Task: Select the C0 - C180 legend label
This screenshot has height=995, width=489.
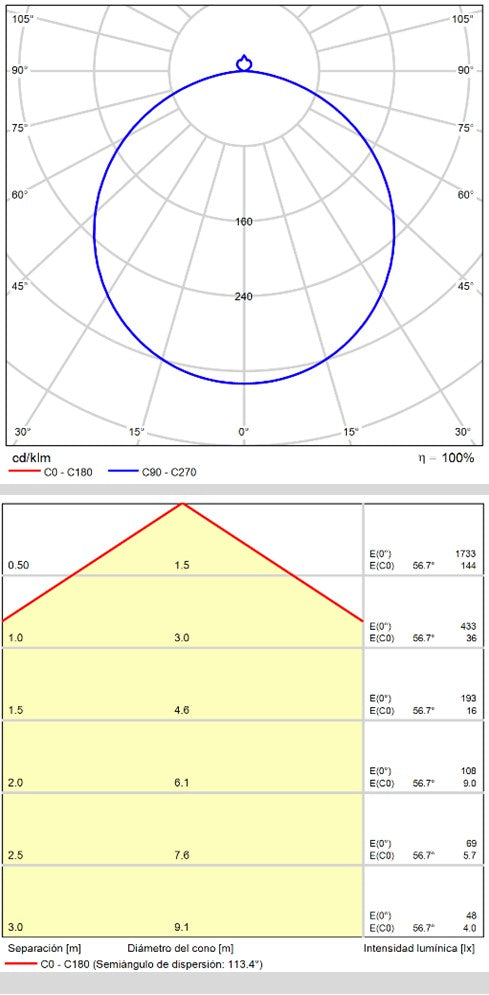Action: tap(67, 472)
